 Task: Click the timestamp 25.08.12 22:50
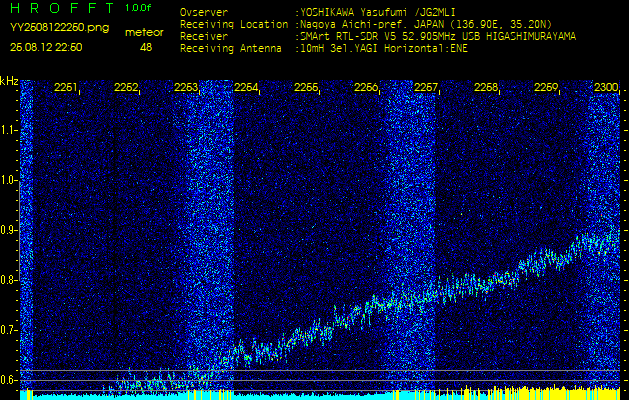click(46, 47)
